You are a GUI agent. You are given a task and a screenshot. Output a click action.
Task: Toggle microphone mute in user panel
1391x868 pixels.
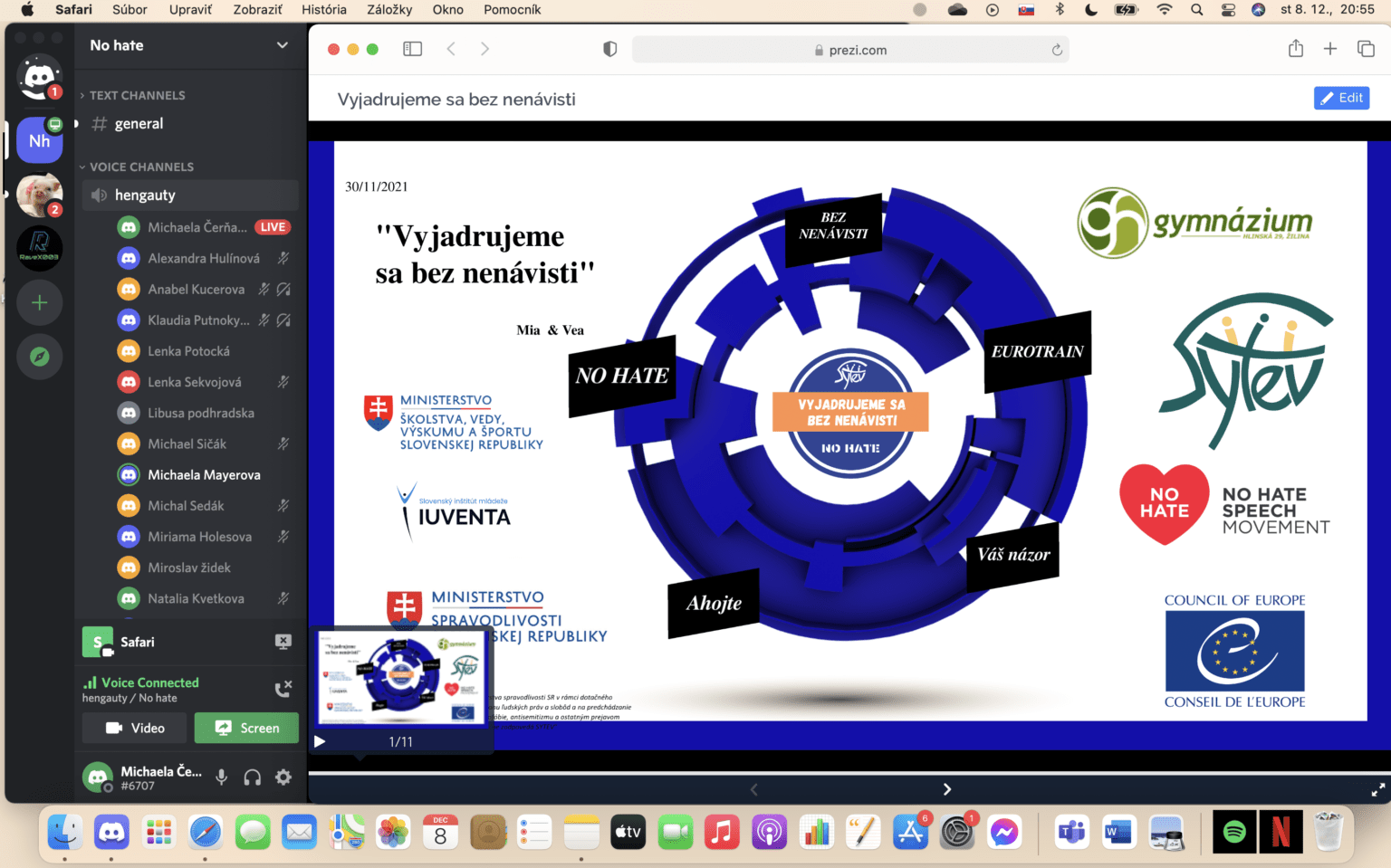click(221, 777)
